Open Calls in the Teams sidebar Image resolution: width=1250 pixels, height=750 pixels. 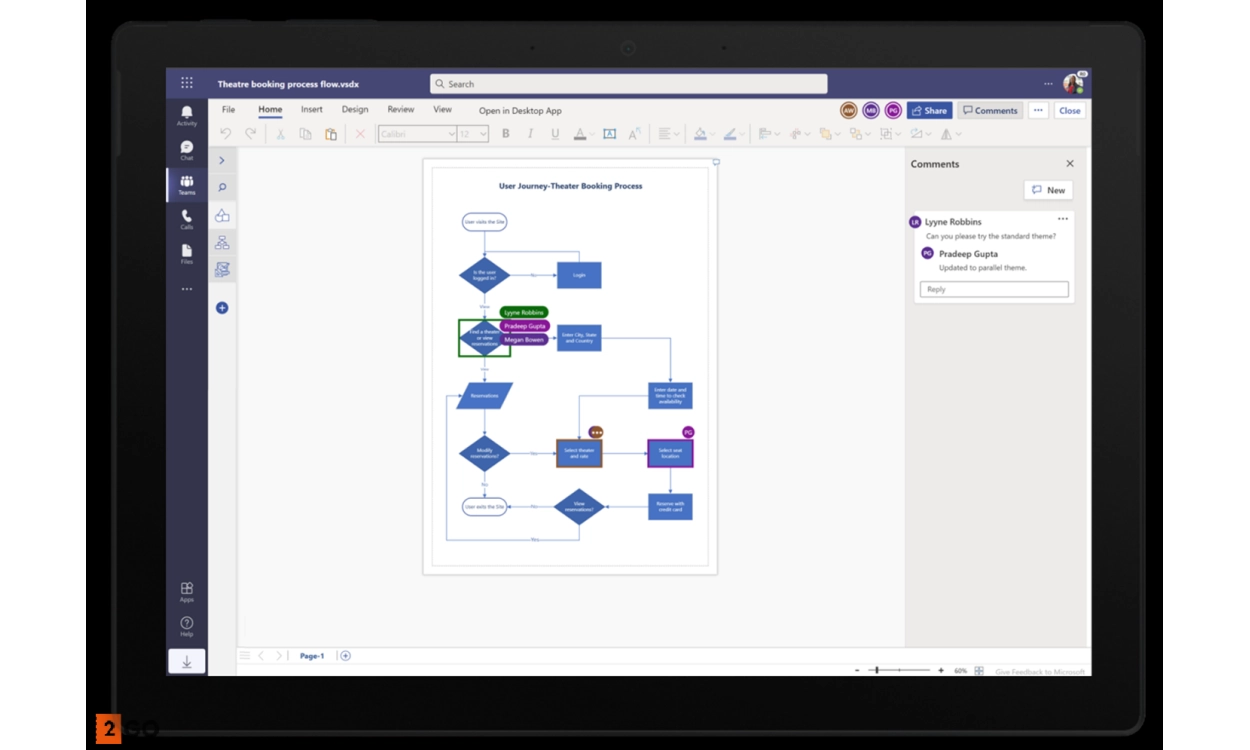(186, 219)
